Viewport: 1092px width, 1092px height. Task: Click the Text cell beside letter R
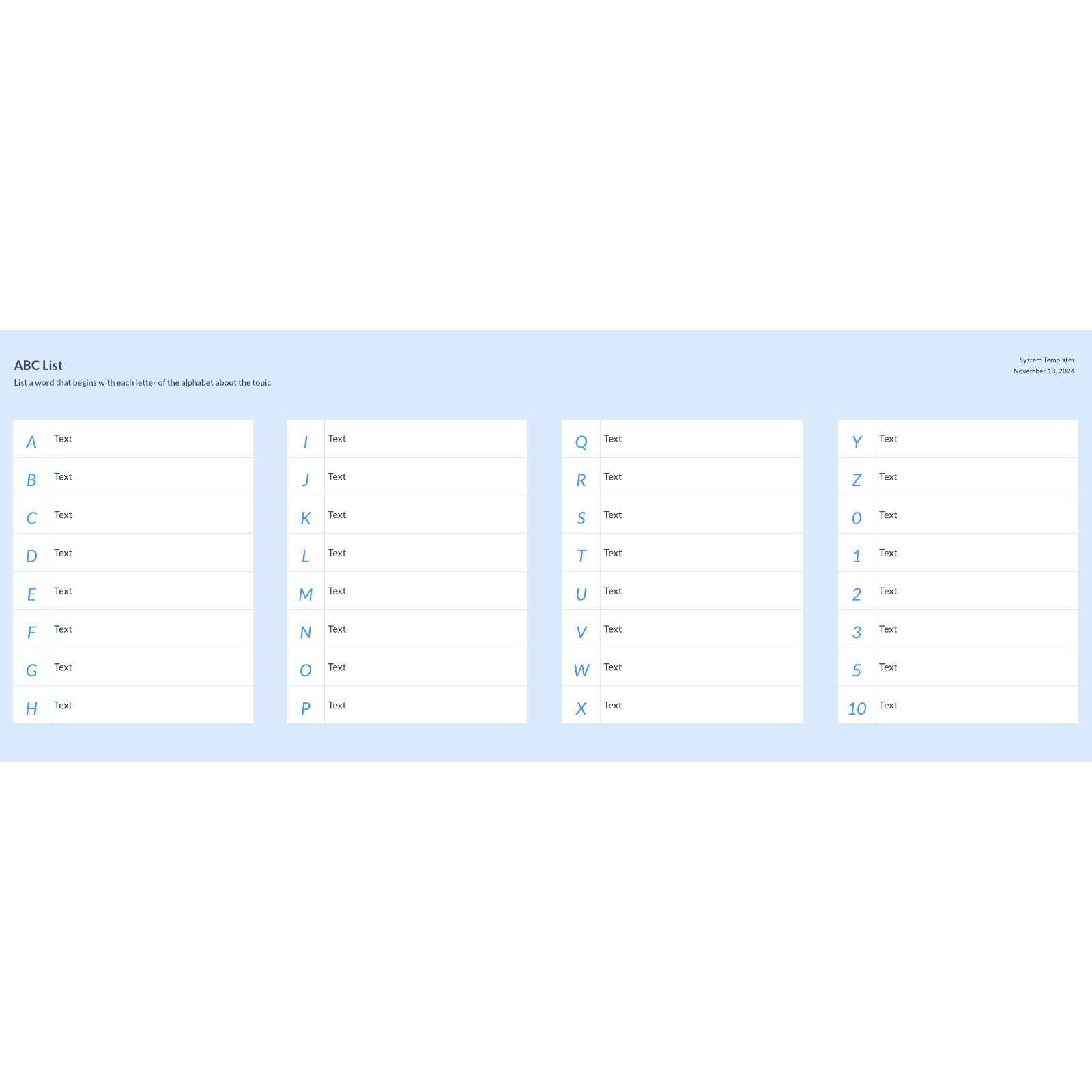[702, 476]
